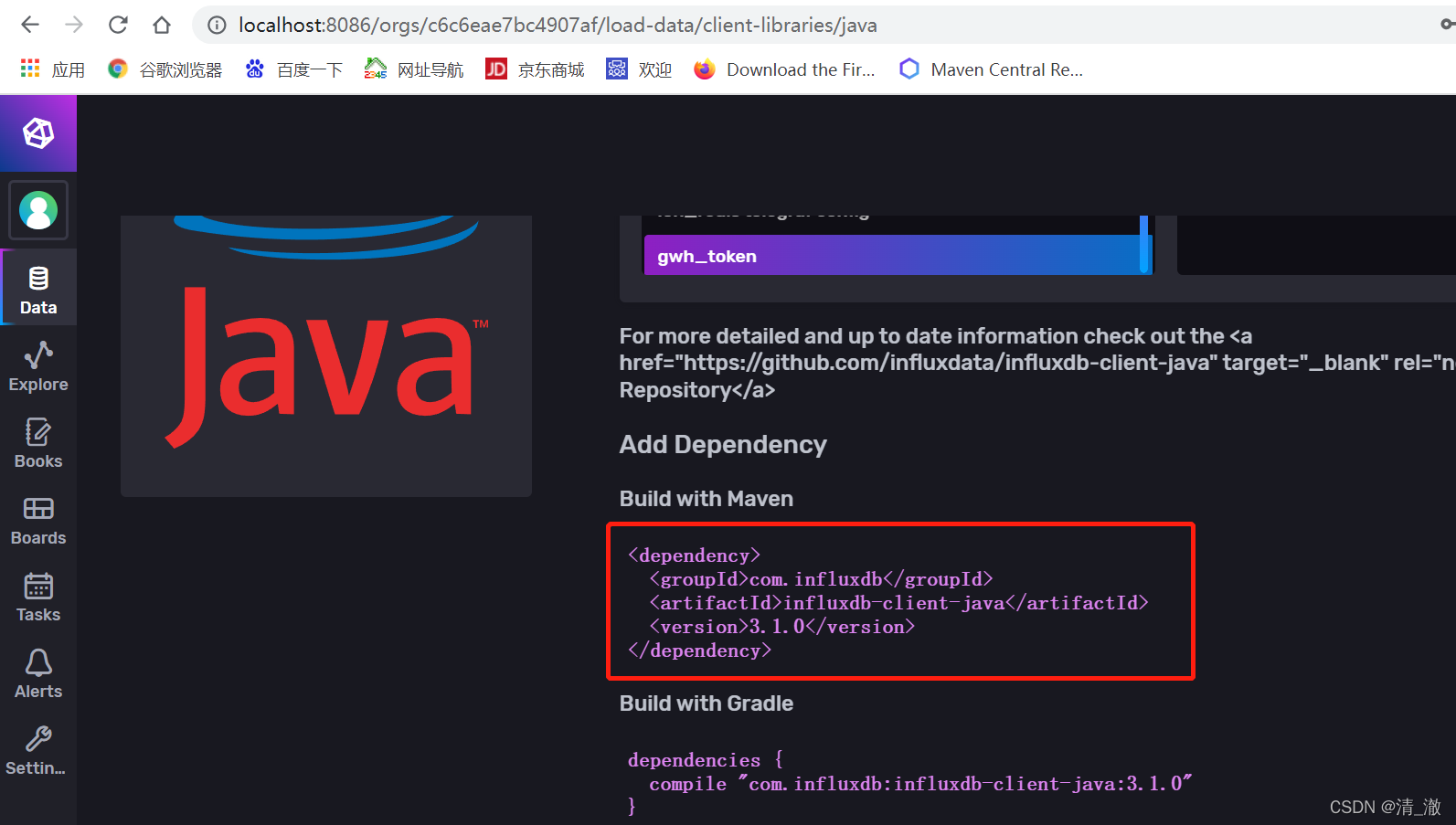The width and height of the screenshot is (1456, 825).
Task: Open the 应用 apps bookmark
Action: (x=53, y=69)
